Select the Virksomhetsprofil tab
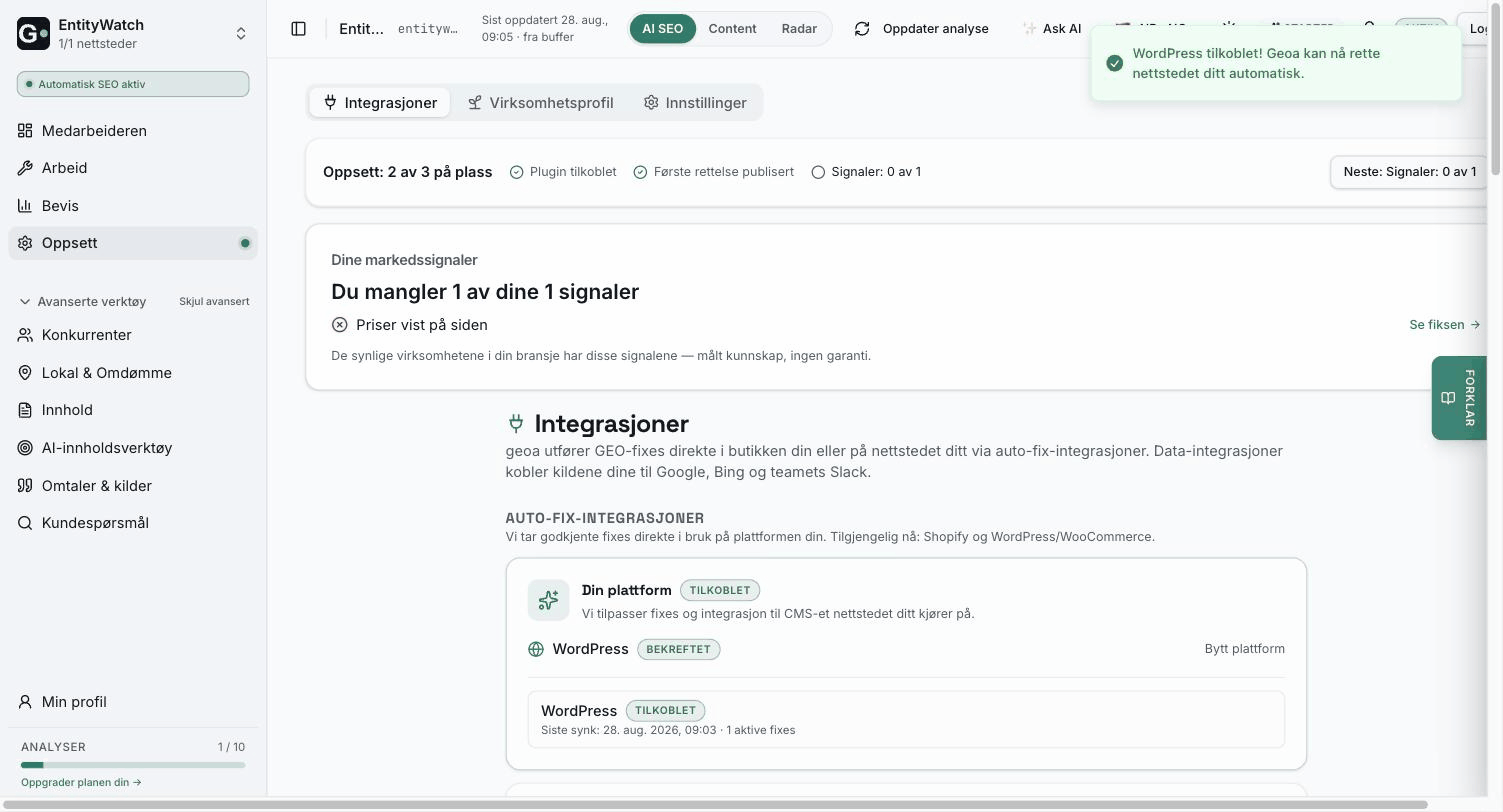 [x=540, y=103]
